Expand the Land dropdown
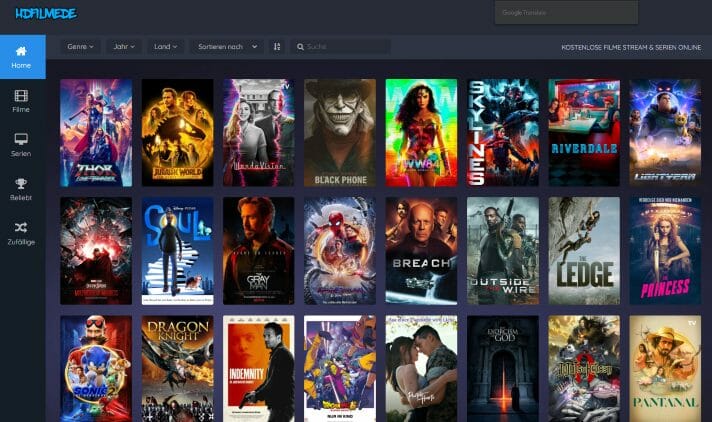Image resolution: width=712 pixels, height=422 pixels. pos(165,46)
